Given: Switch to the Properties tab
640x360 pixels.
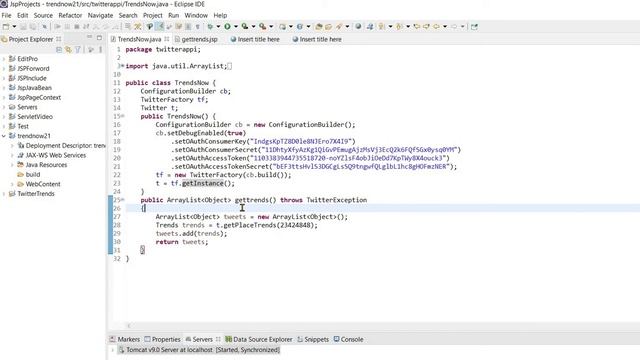Looking at the screenshot, I should pyautogui.click(x=162, y=339).
